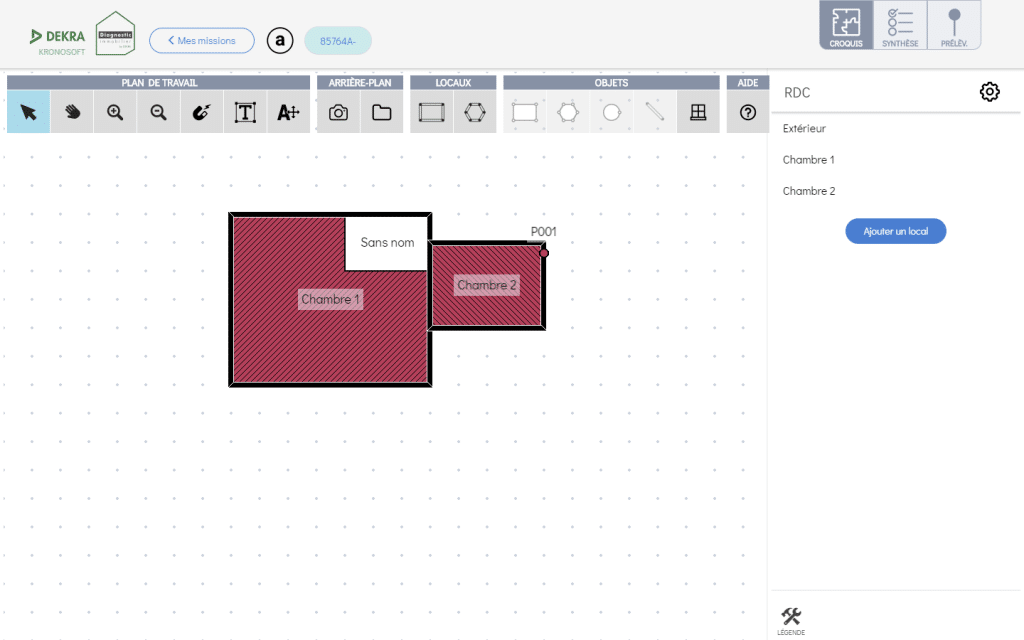Viewport: 1024px width, 640px height.
Task: Click the zoom out magnifier
Action: coord(158,113)
